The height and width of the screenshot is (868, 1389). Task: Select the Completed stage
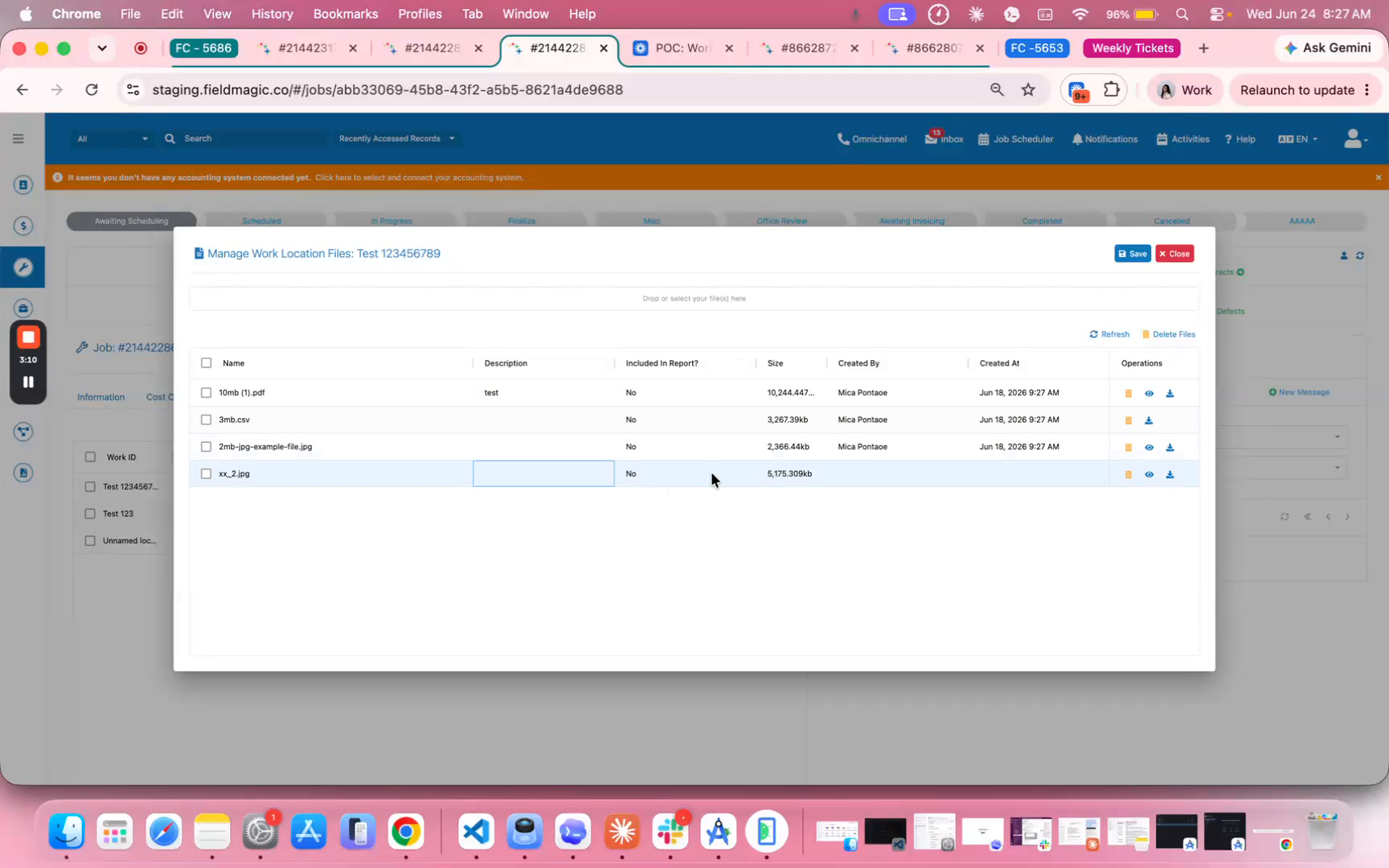click(x=1042, y=221)
